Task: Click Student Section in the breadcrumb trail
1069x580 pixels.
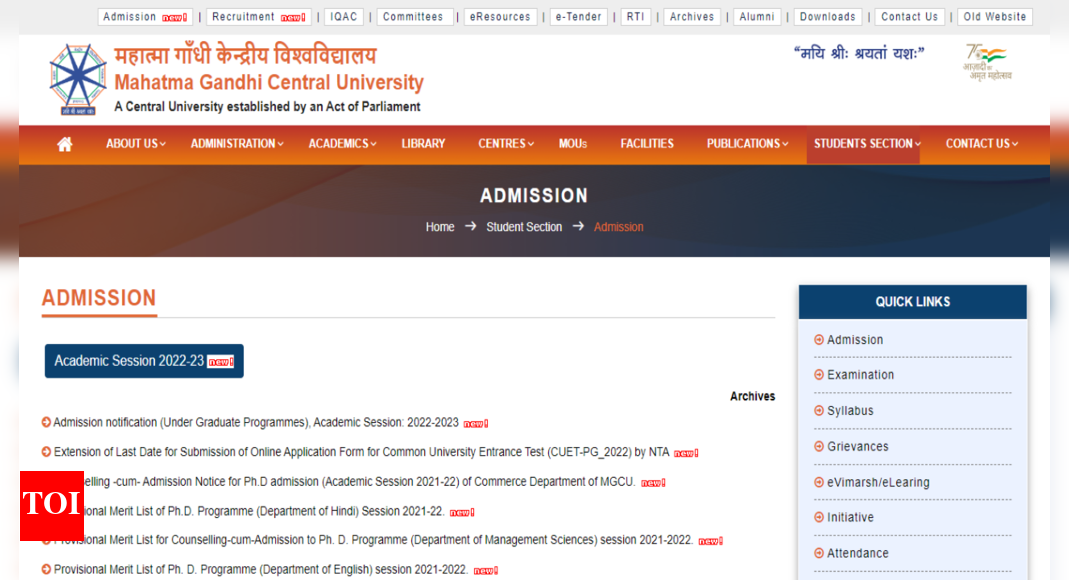Action: click(x=524, y=227)
